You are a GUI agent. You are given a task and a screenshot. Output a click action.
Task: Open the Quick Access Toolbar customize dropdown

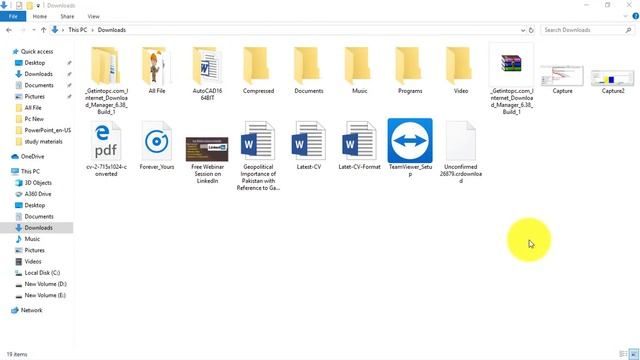pos(38,6)
